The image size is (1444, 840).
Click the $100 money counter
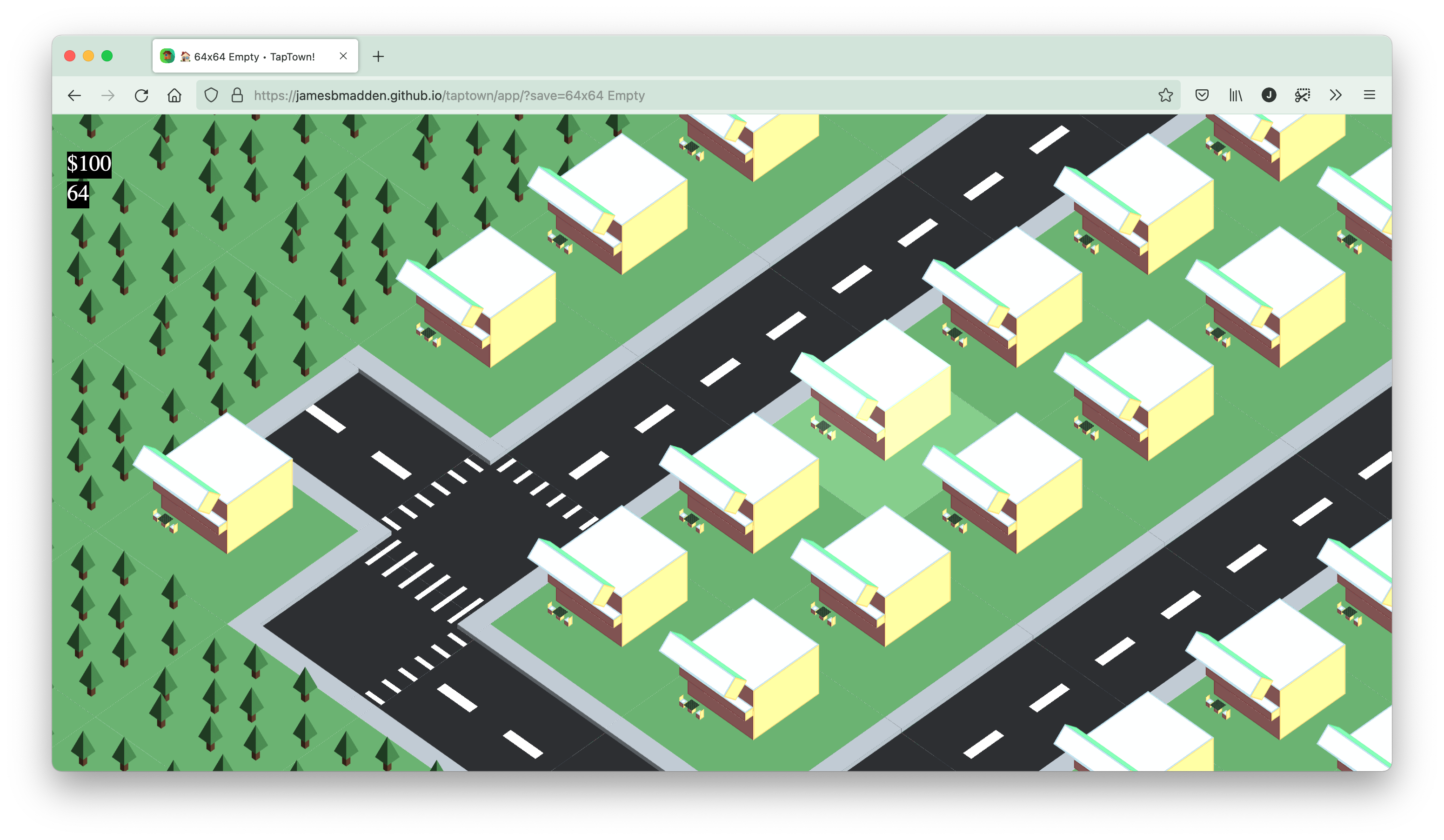coord(89,164)
